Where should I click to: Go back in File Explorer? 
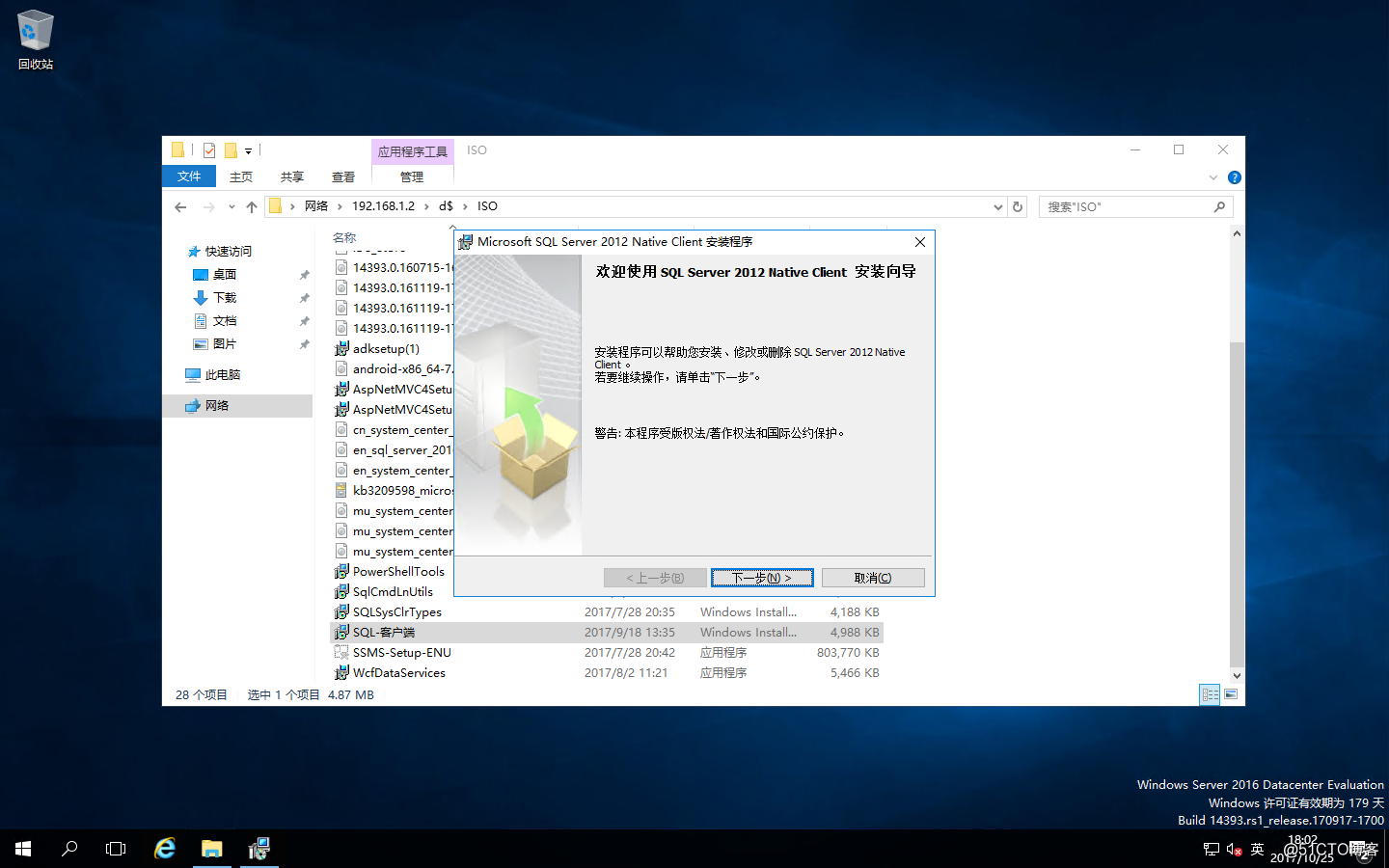[x=180, y=206]
